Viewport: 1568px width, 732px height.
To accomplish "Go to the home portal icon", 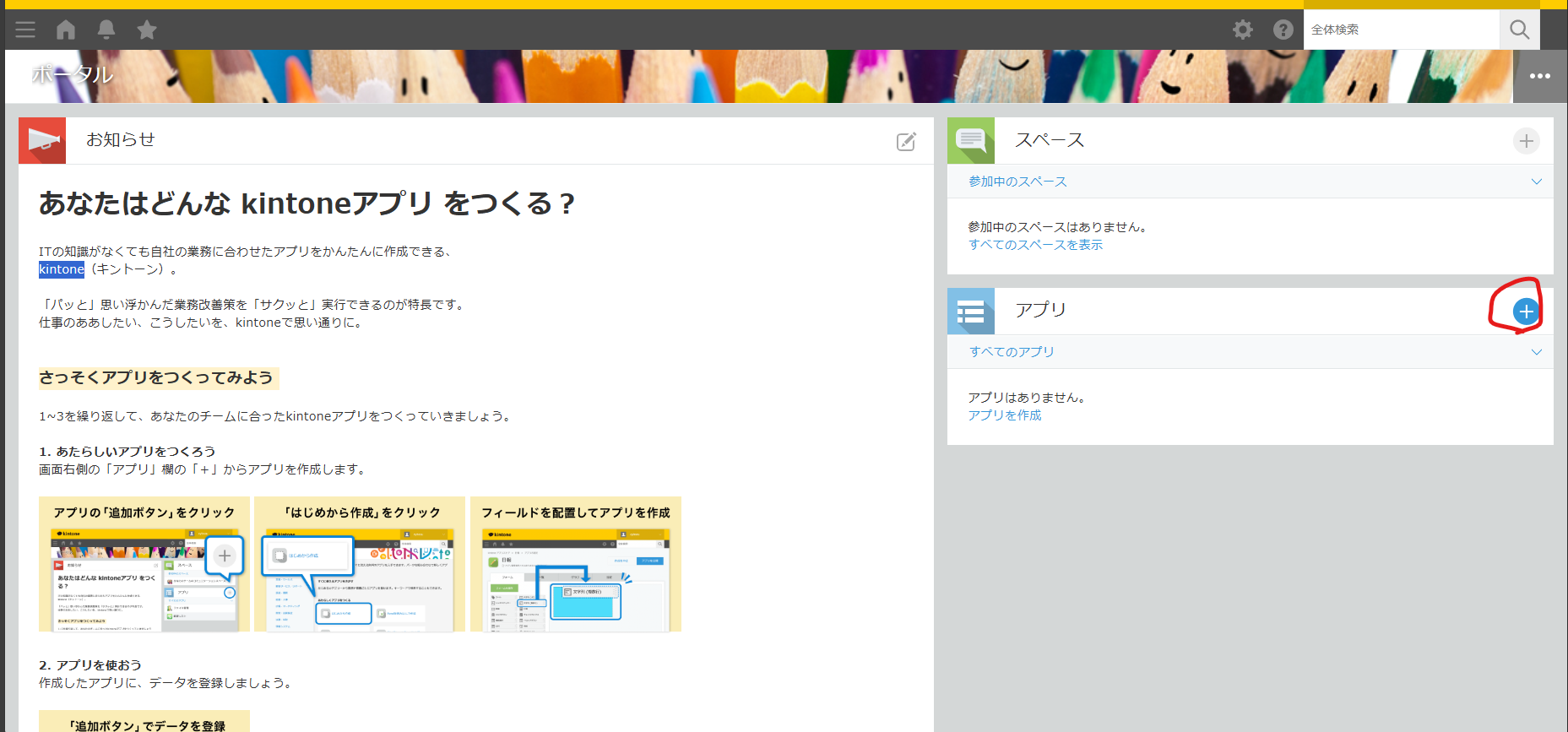I will pos(66,30).
